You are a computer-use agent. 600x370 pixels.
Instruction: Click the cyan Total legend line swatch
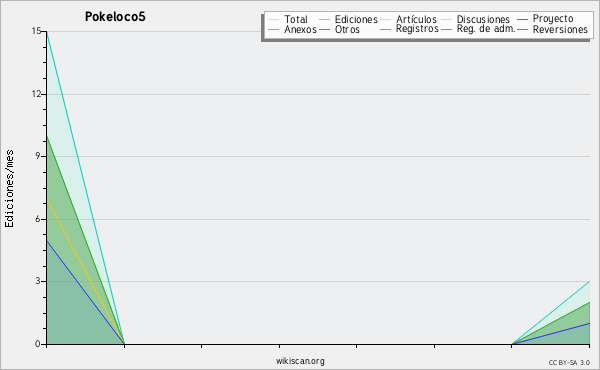click(273, 20)
